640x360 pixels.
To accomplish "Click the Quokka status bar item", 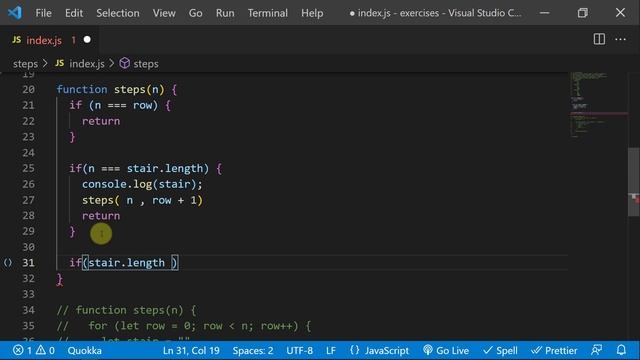I will tap(84, 351).
